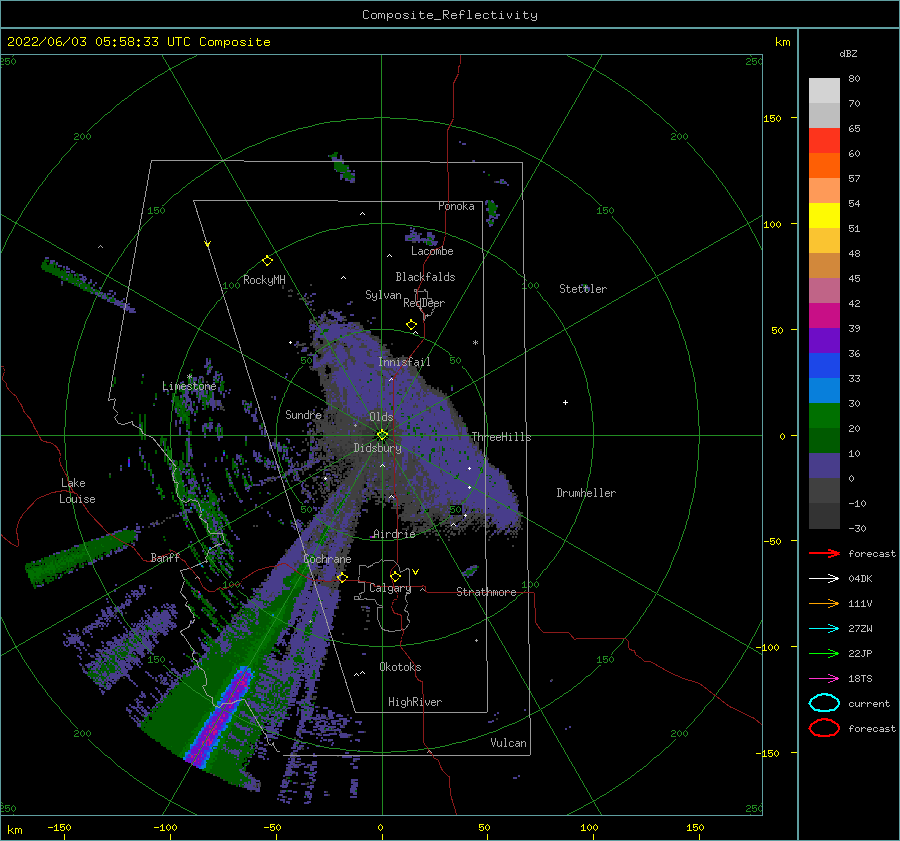Click the Lake Louise label
Image resolution: width=900 pixels, height=841 pixels.
pos(77,491)
